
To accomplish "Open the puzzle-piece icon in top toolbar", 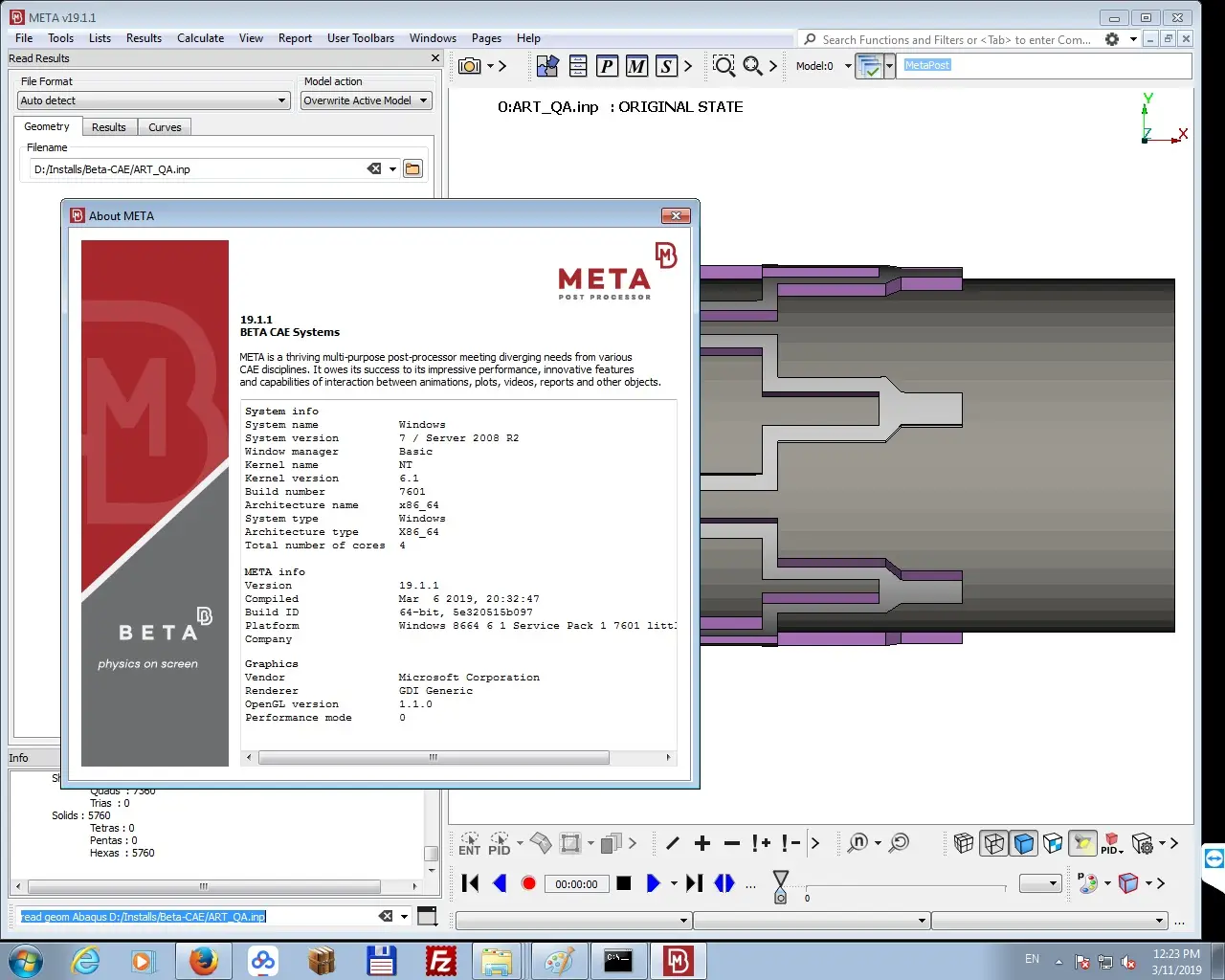I will click(x=547, y=66).
